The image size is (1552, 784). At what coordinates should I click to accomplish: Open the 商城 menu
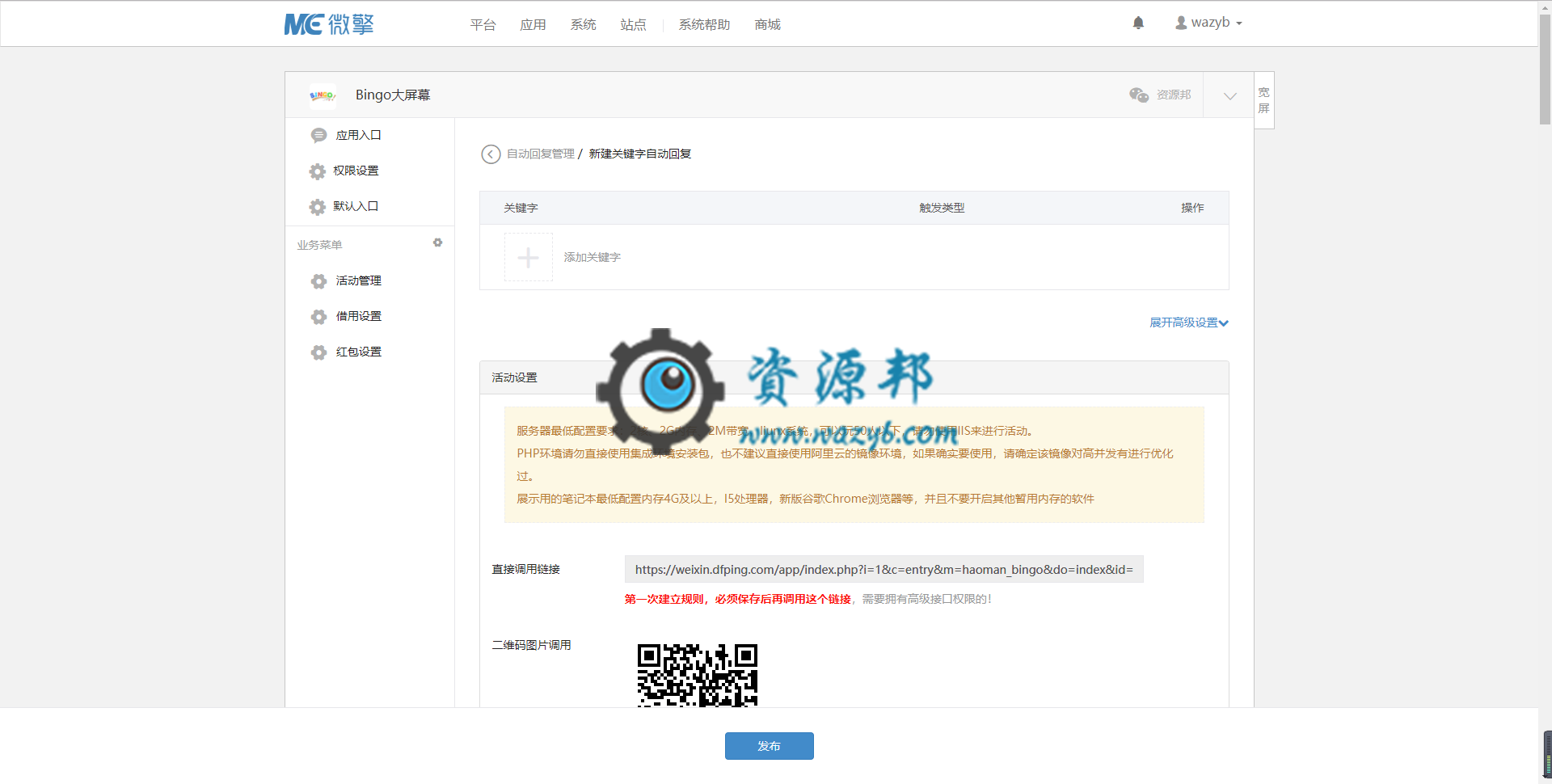[767, 25]
